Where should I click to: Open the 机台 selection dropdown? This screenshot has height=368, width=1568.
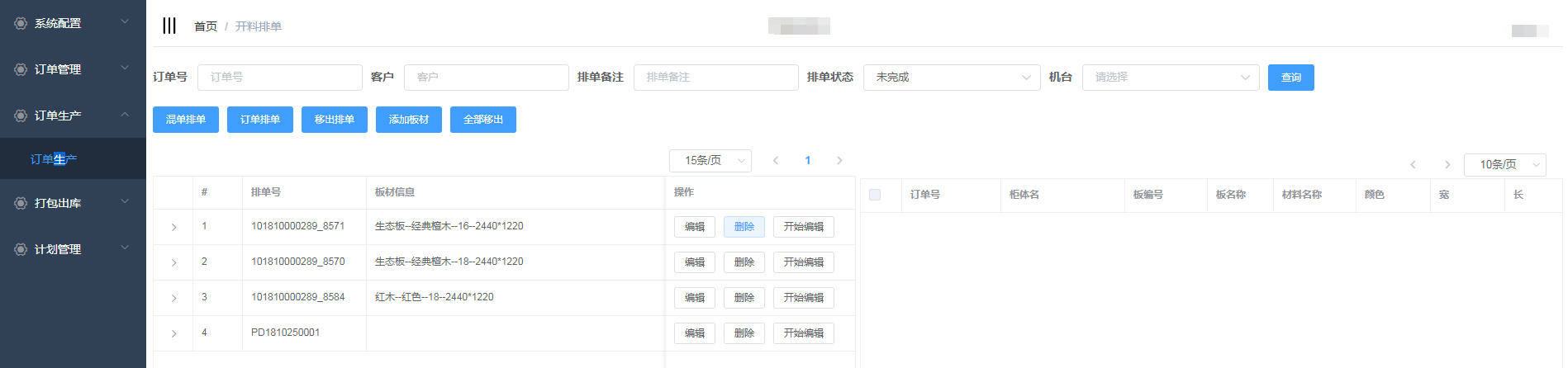pyautogui.click(x=1170, y=78)
